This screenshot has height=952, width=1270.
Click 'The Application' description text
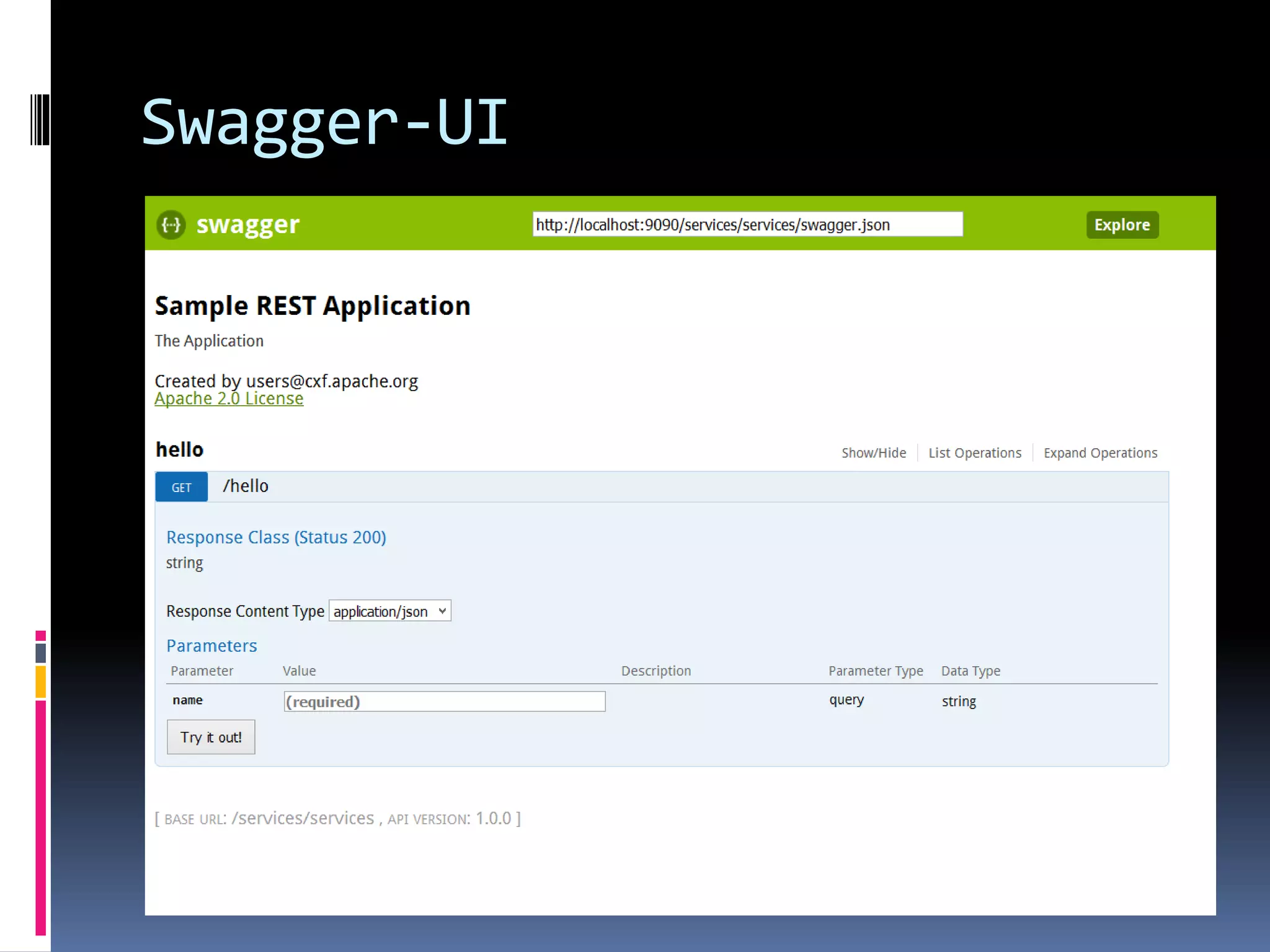(209, 341)
